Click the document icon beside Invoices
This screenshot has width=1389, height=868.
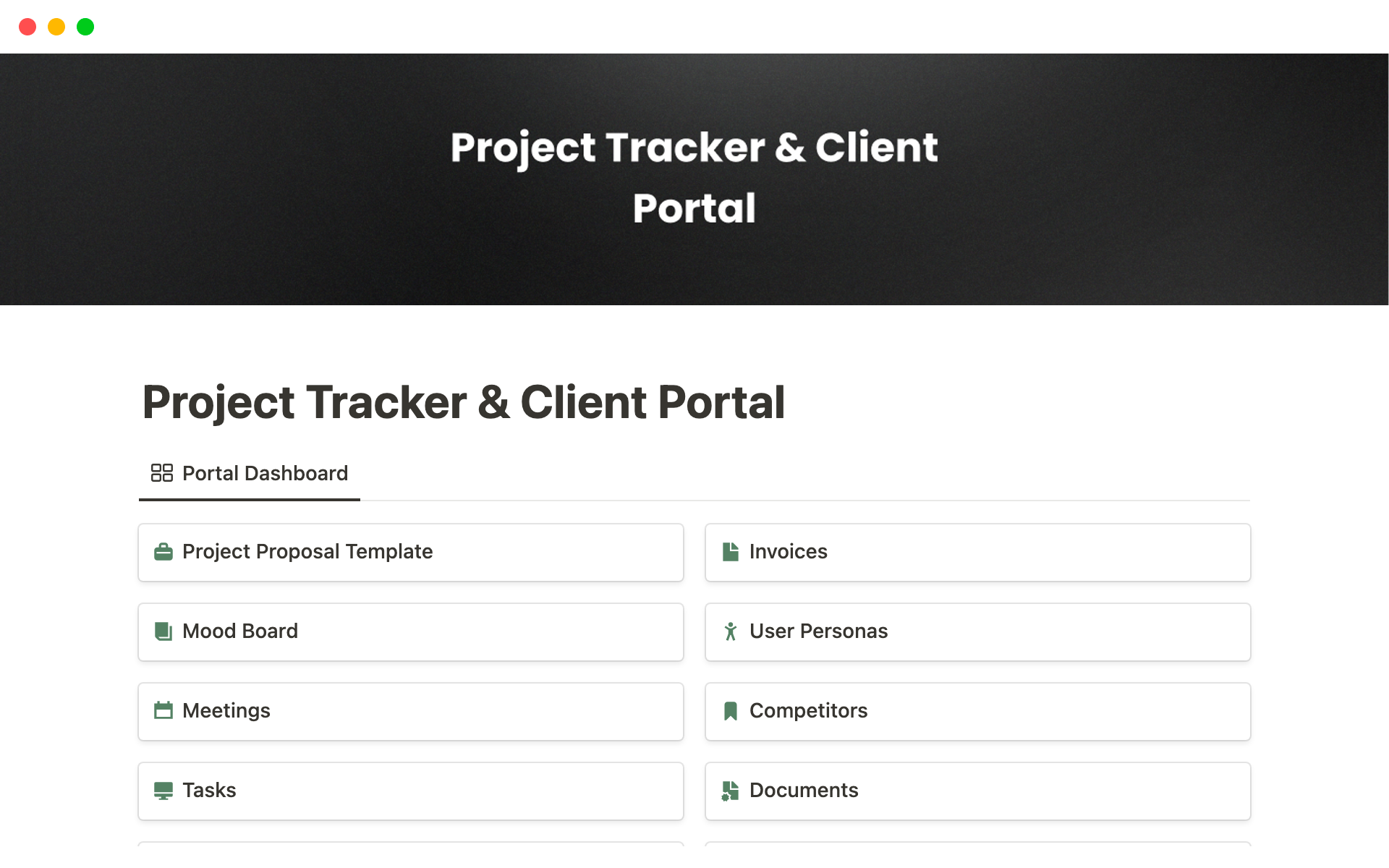pos(731,552)
